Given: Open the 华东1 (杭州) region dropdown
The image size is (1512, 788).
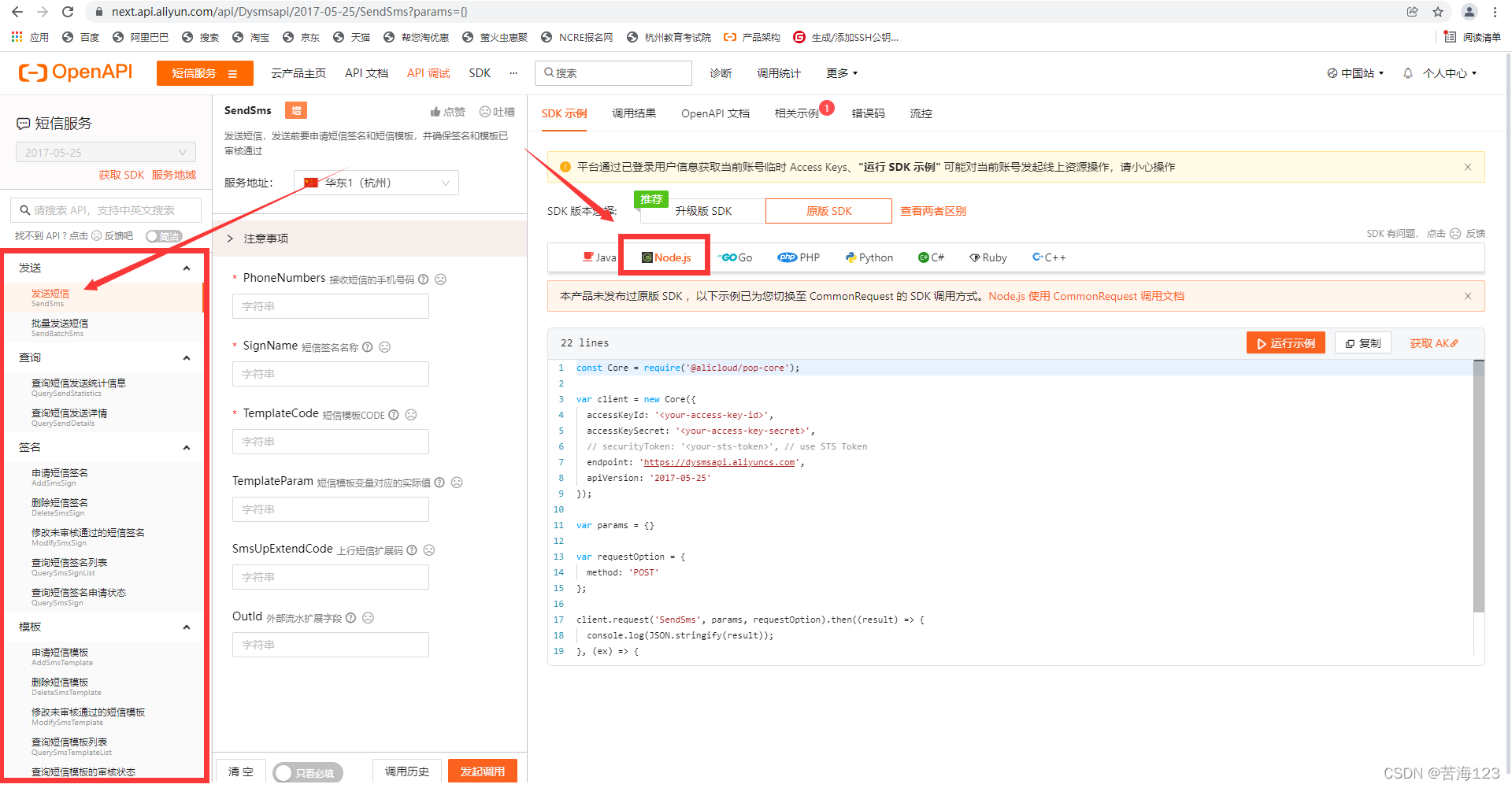Looking at the screenshot, I should 376,183.
